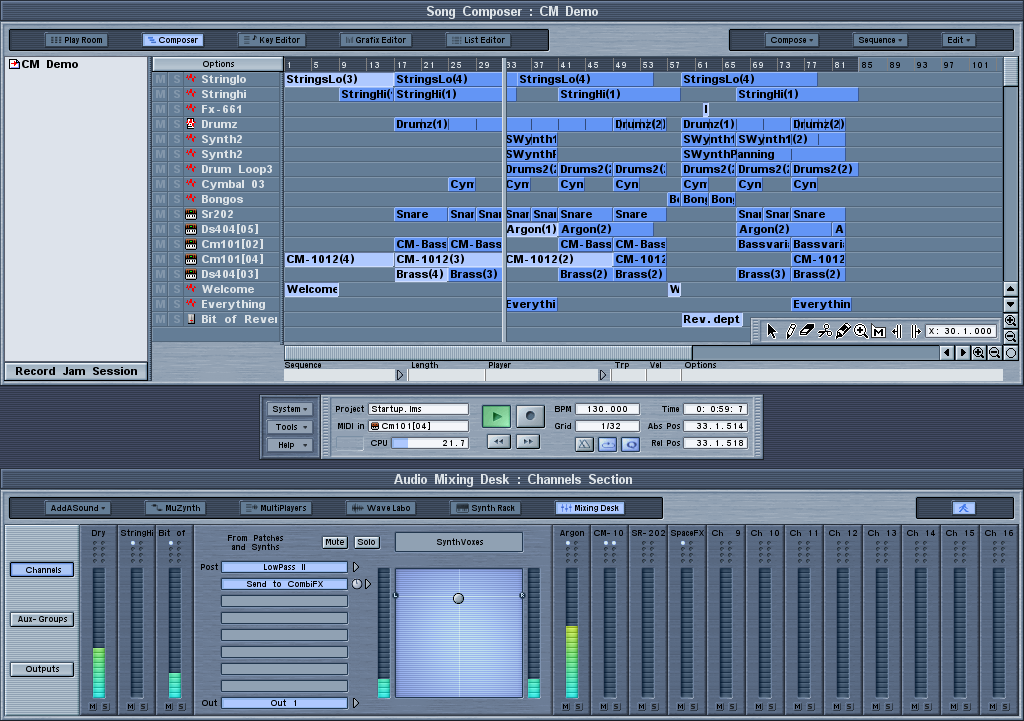Image resolution: width=1024 pixels, height=721 pixels.
Task: Toggle the button right of the loop icon
Action: [631, 444]
